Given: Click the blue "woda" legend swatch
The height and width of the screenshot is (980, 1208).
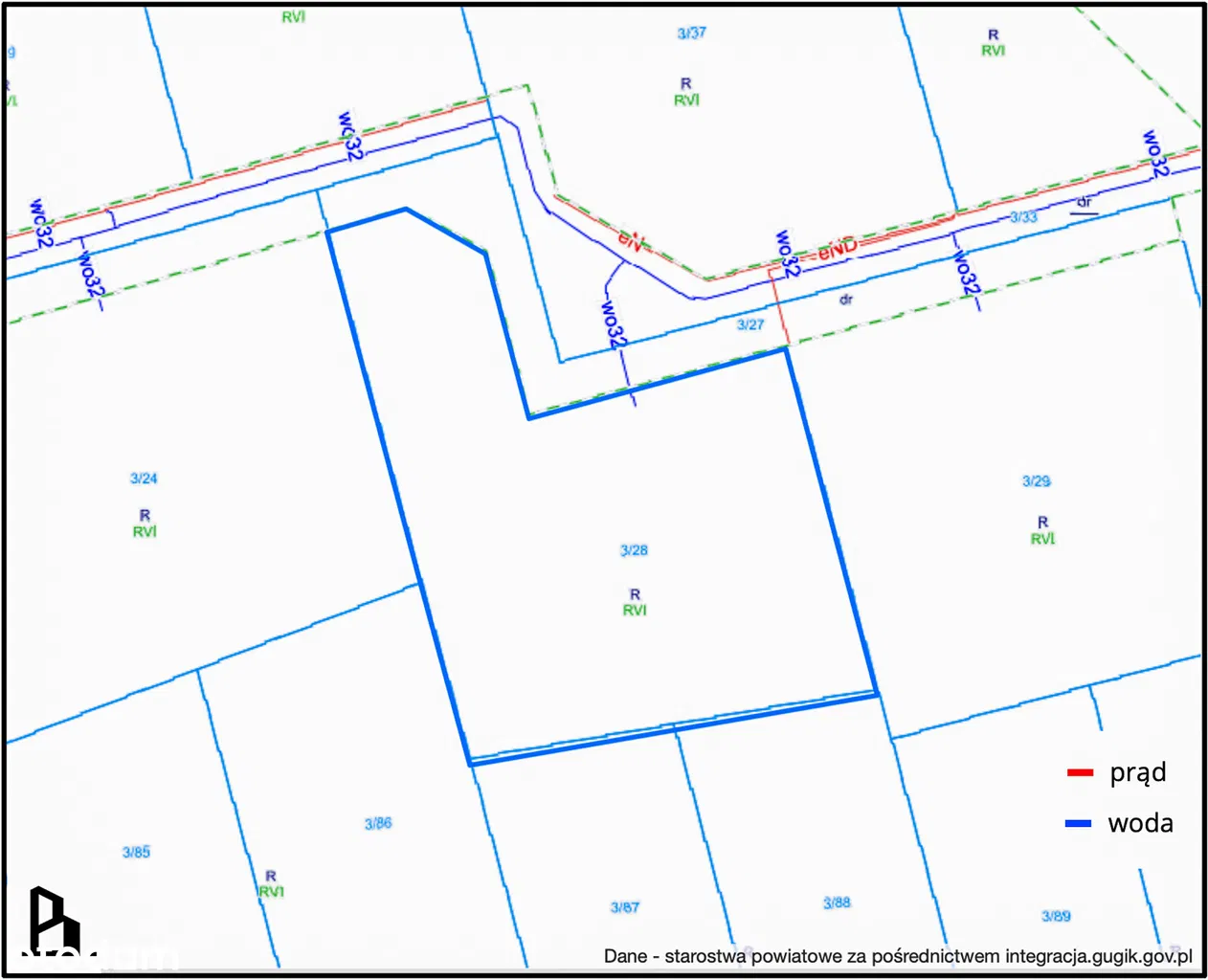Looking at the screenshot, I should 1078,823.
